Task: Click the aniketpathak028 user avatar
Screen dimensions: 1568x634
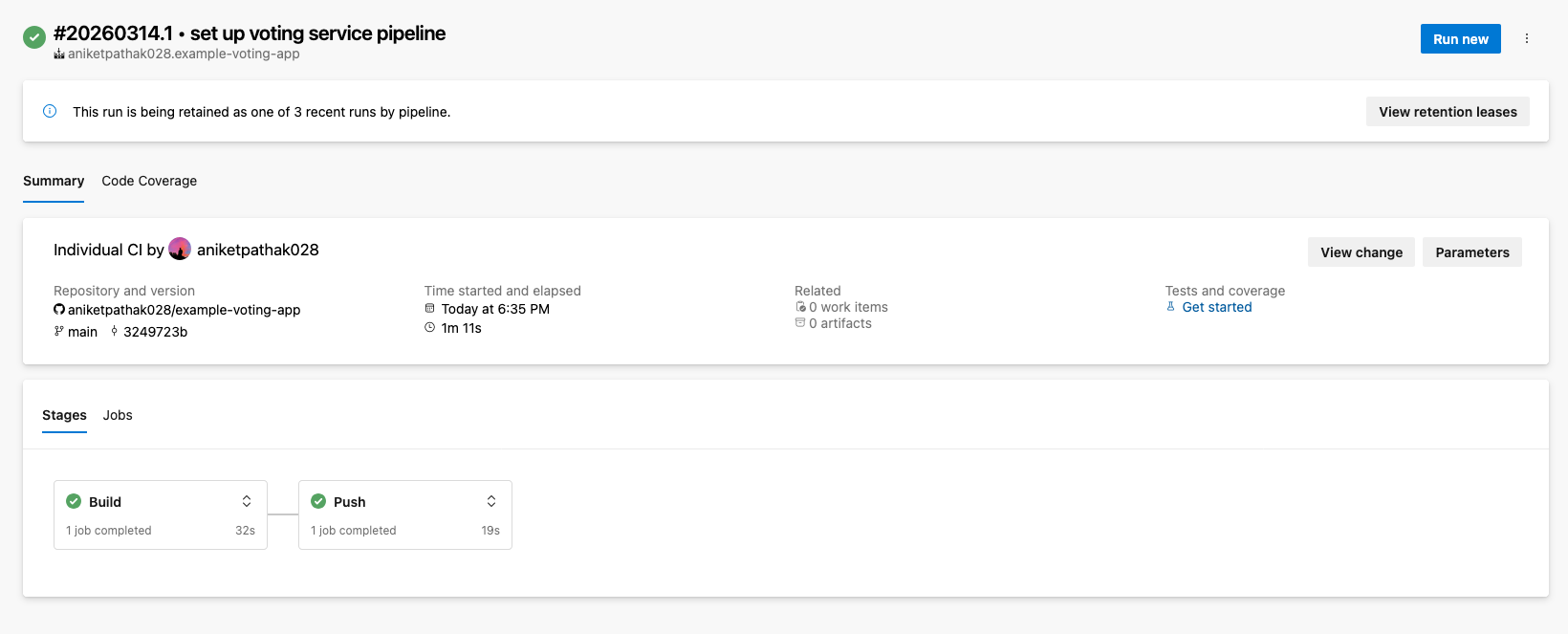Action: click(x=180, y=250)
